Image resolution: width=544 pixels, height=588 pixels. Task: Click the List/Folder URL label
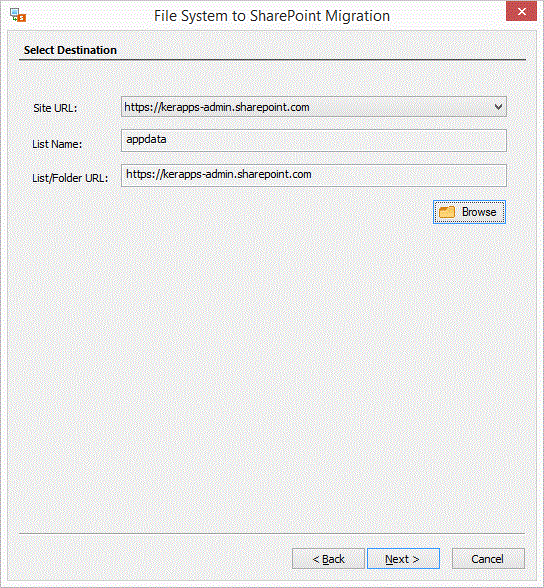pos(70,178)
